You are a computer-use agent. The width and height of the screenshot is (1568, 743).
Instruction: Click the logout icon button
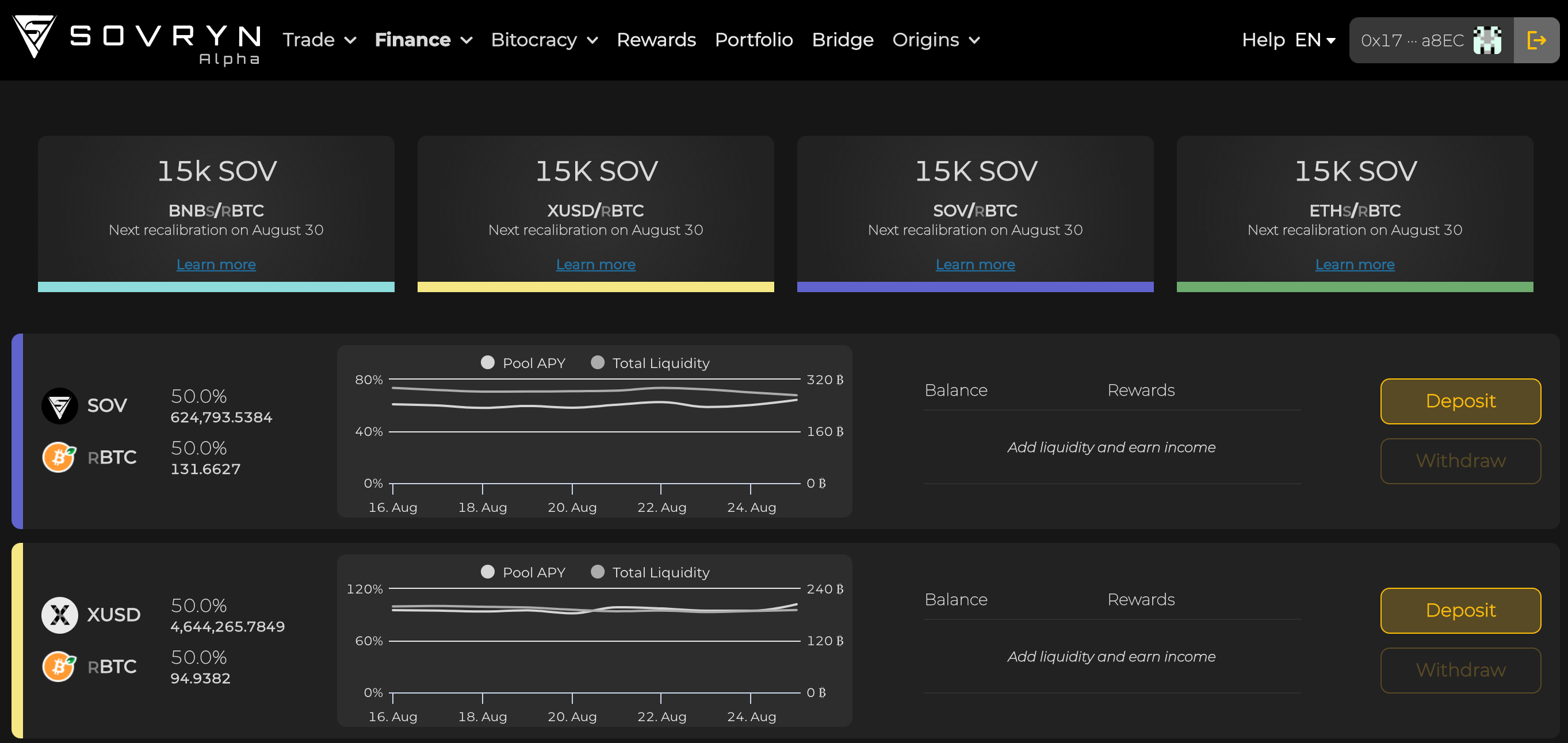click(1536, 40)
